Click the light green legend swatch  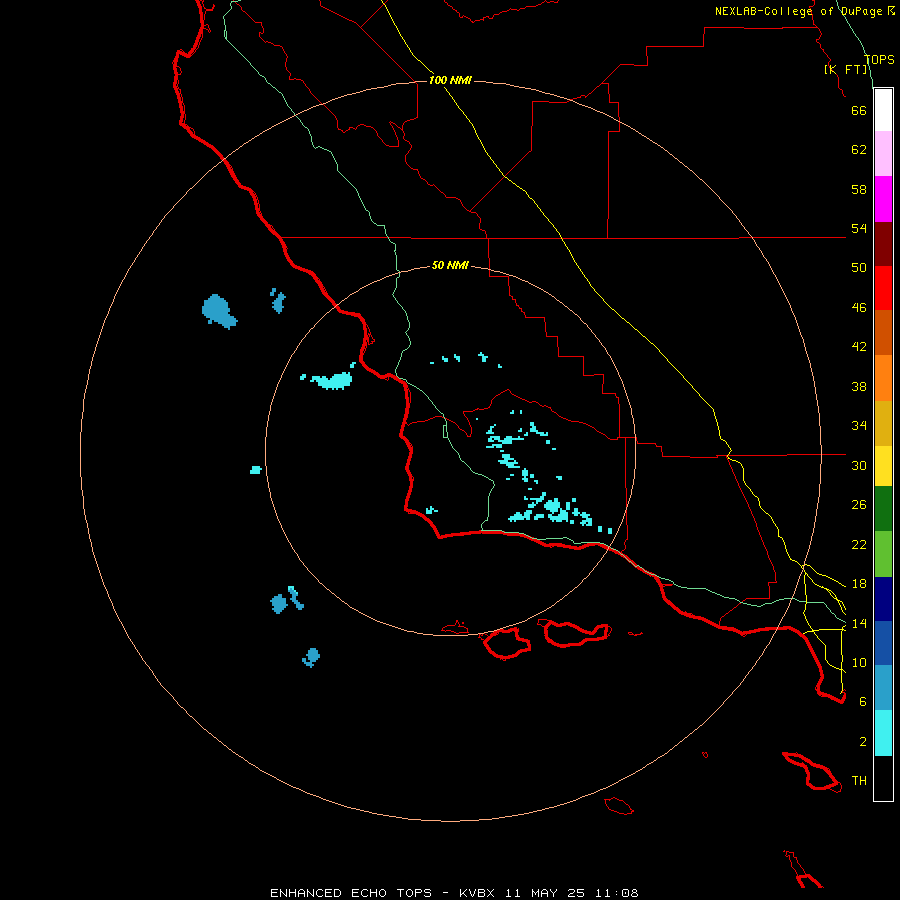pos(883,554)
